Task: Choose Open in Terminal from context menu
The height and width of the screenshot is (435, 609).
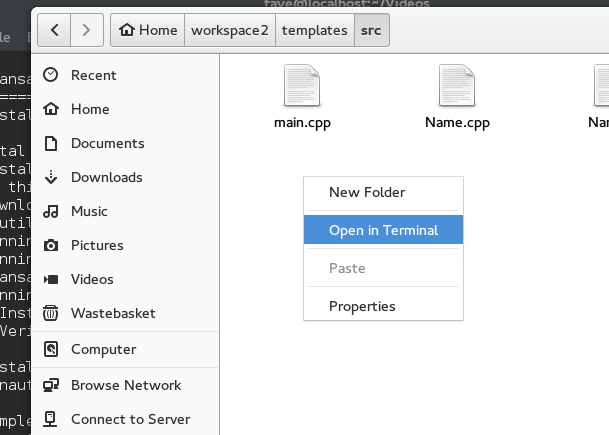Action: click(383, 230)
